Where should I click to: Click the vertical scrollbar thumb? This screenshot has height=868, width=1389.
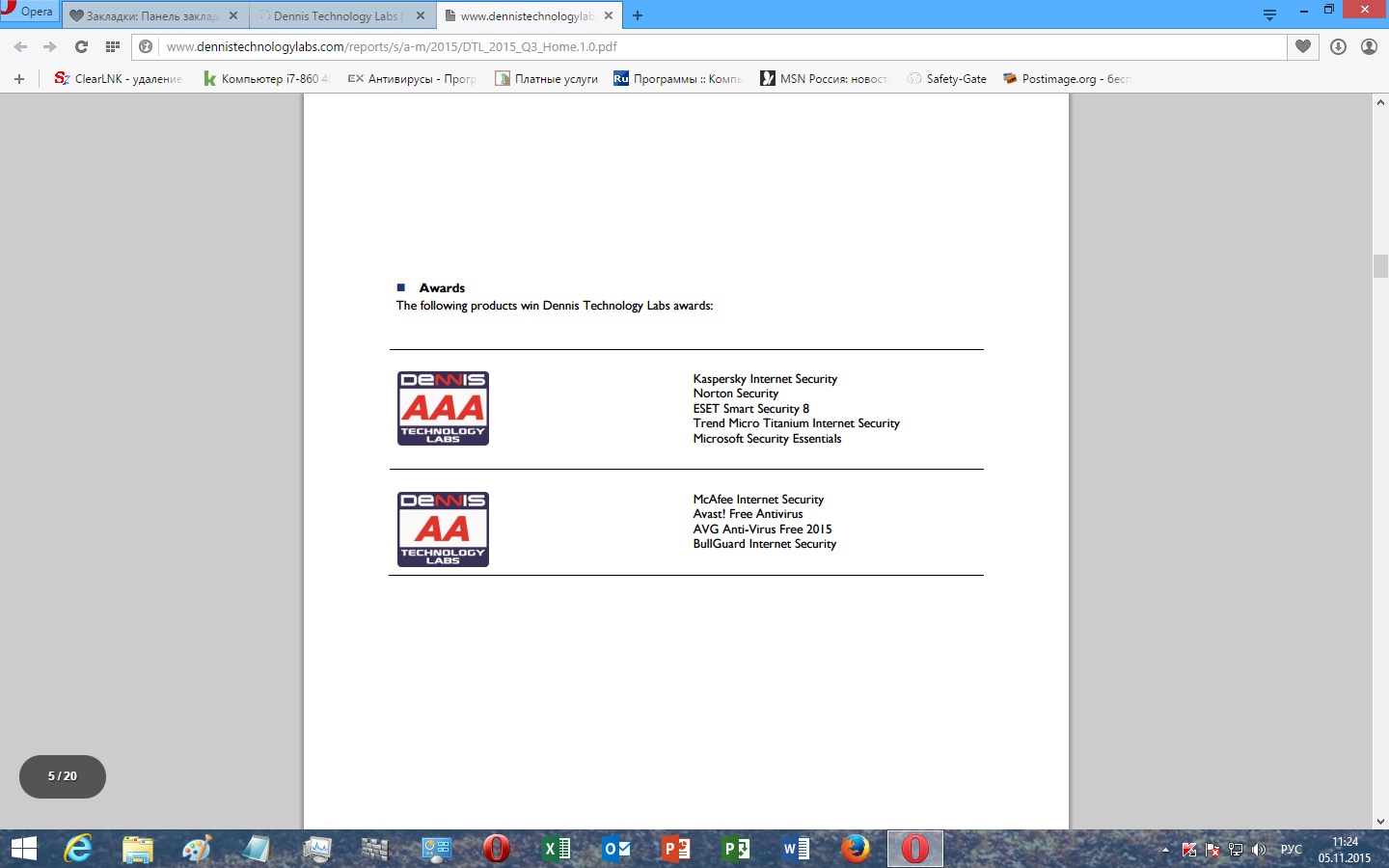point(1380,265)
